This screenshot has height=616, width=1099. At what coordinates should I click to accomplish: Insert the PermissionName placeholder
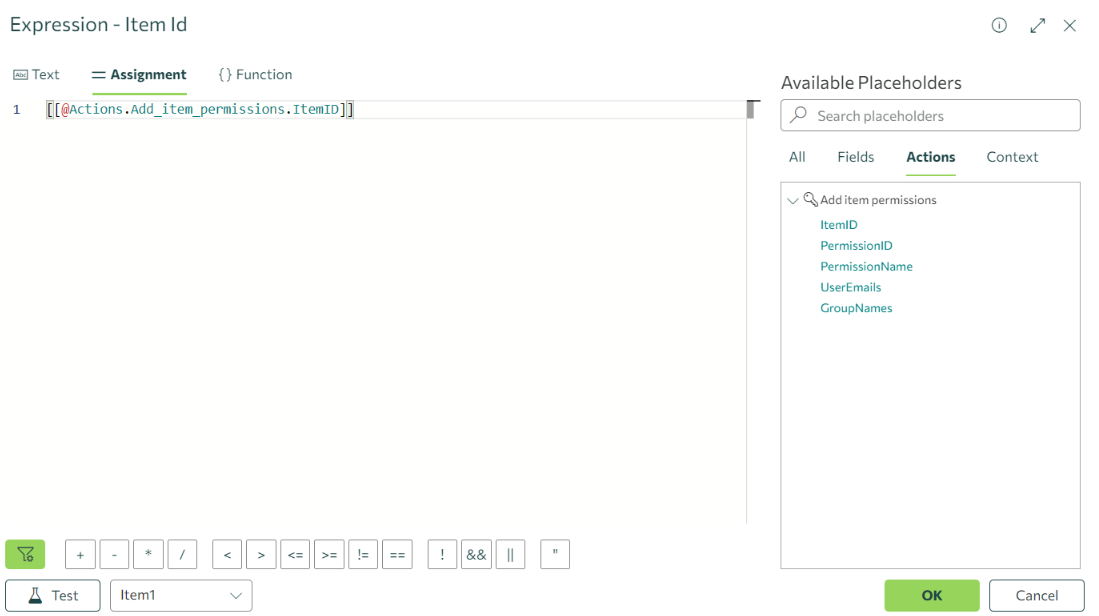(866, 266)
